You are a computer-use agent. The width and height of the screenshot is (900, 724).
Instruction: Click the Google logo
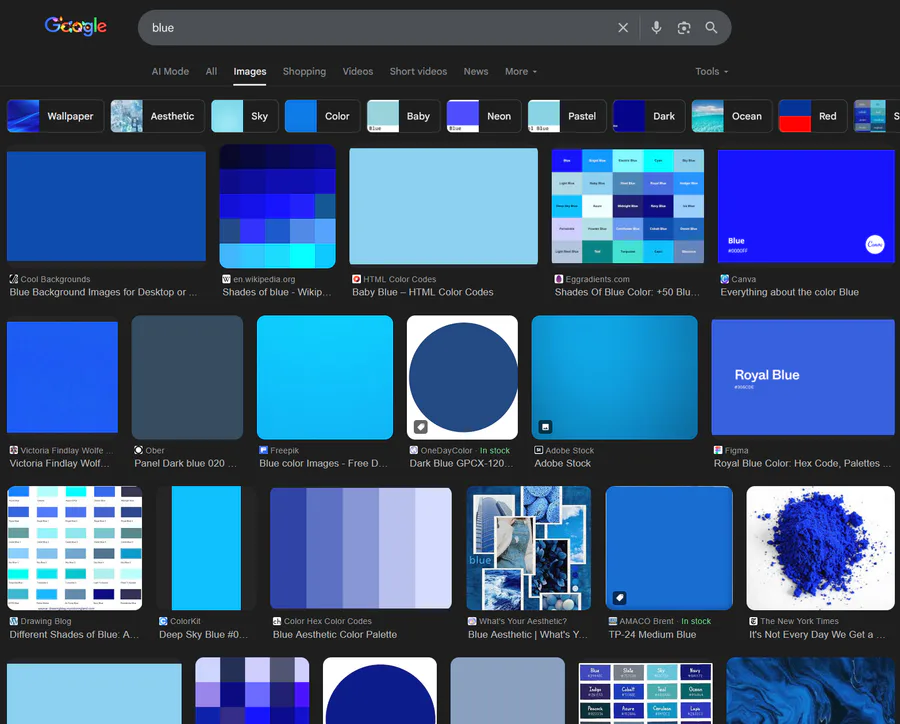(76, 26)
